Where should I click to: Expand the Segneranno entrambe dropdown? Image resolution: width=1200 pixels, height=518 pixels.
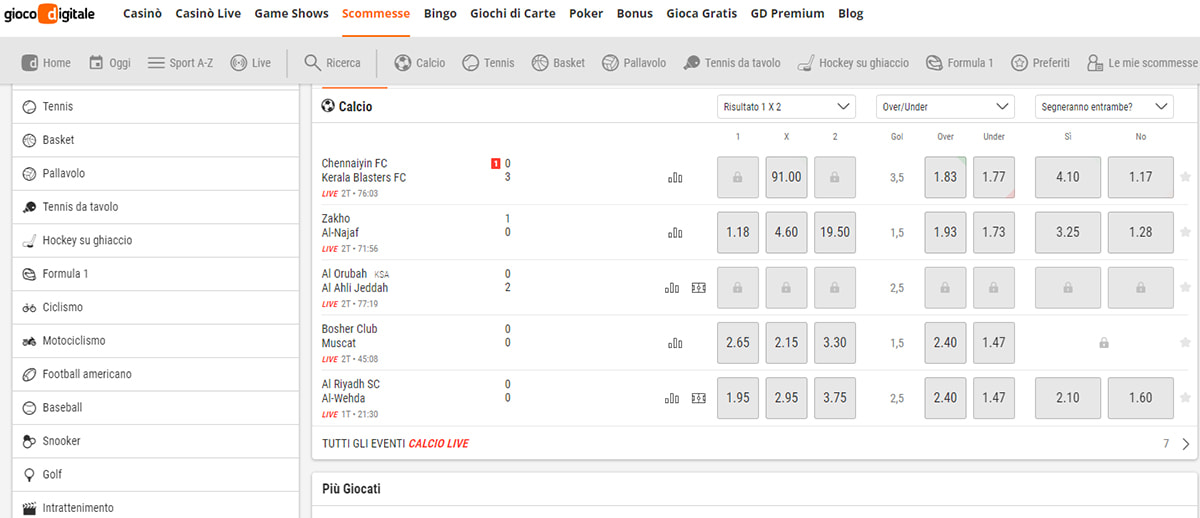pos(1104,106)
